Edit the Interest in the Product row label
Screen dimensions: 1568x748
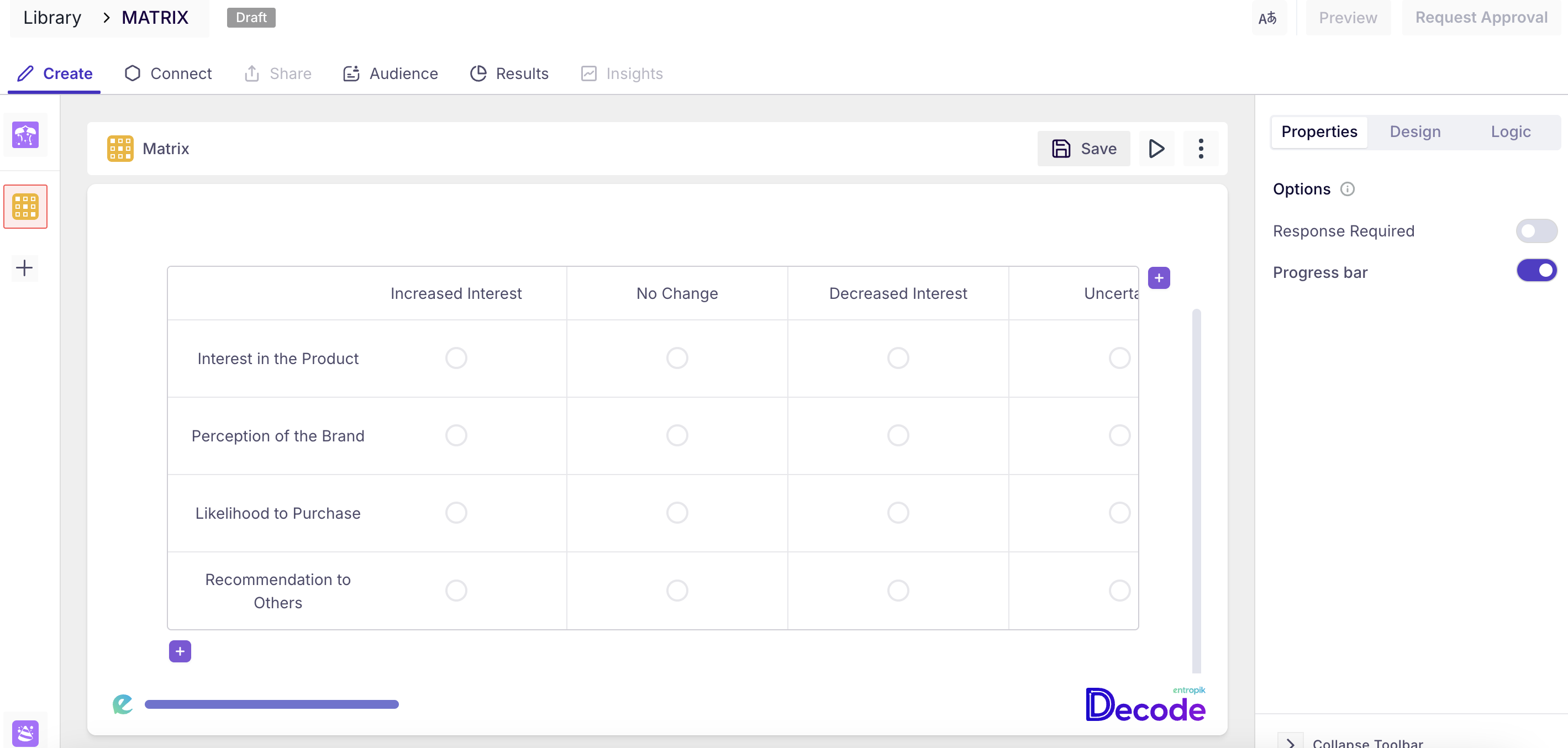[x=277, y=359]
